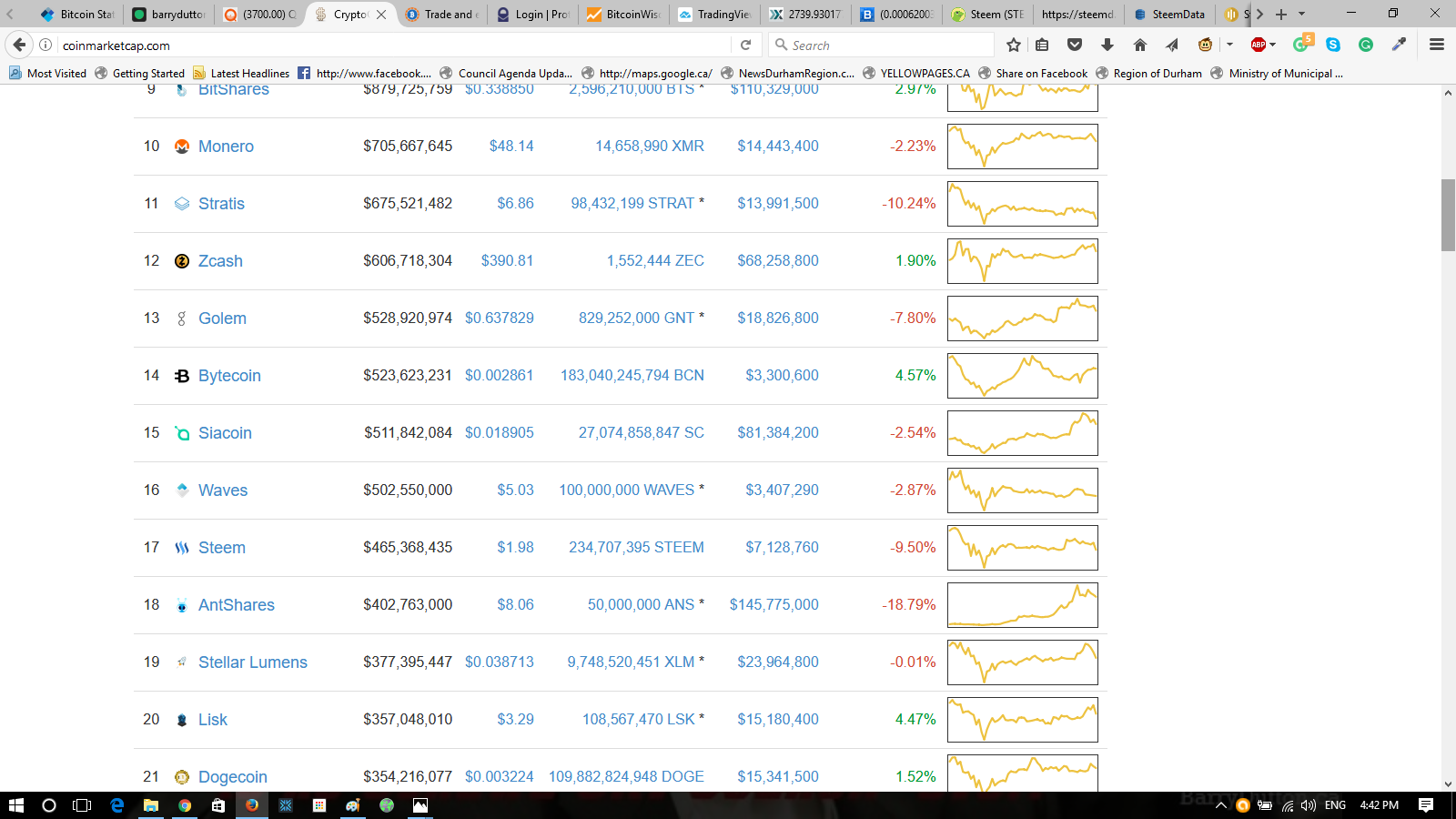
Task: Click the Siacoin logo icon
Action: pos(182,433)
